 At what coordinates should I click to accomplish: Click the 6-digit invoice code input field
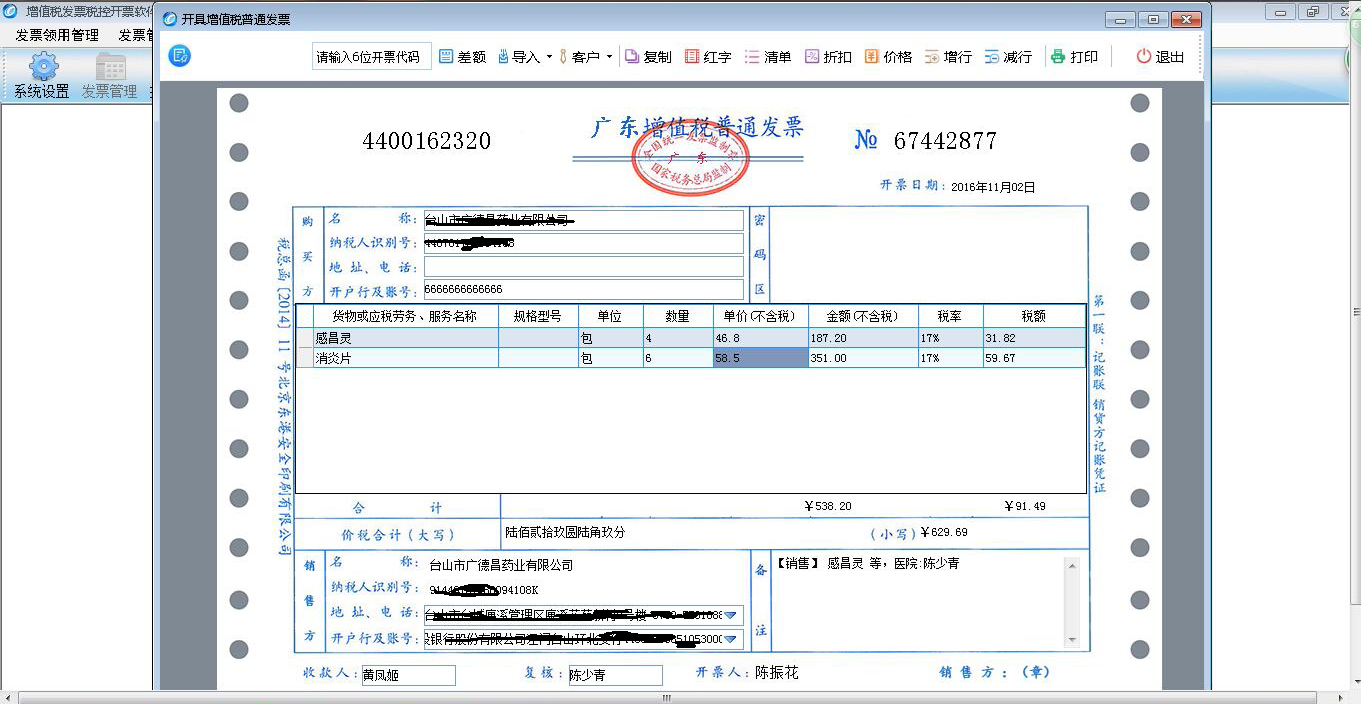pyautogui.click(x=372, y=57)
